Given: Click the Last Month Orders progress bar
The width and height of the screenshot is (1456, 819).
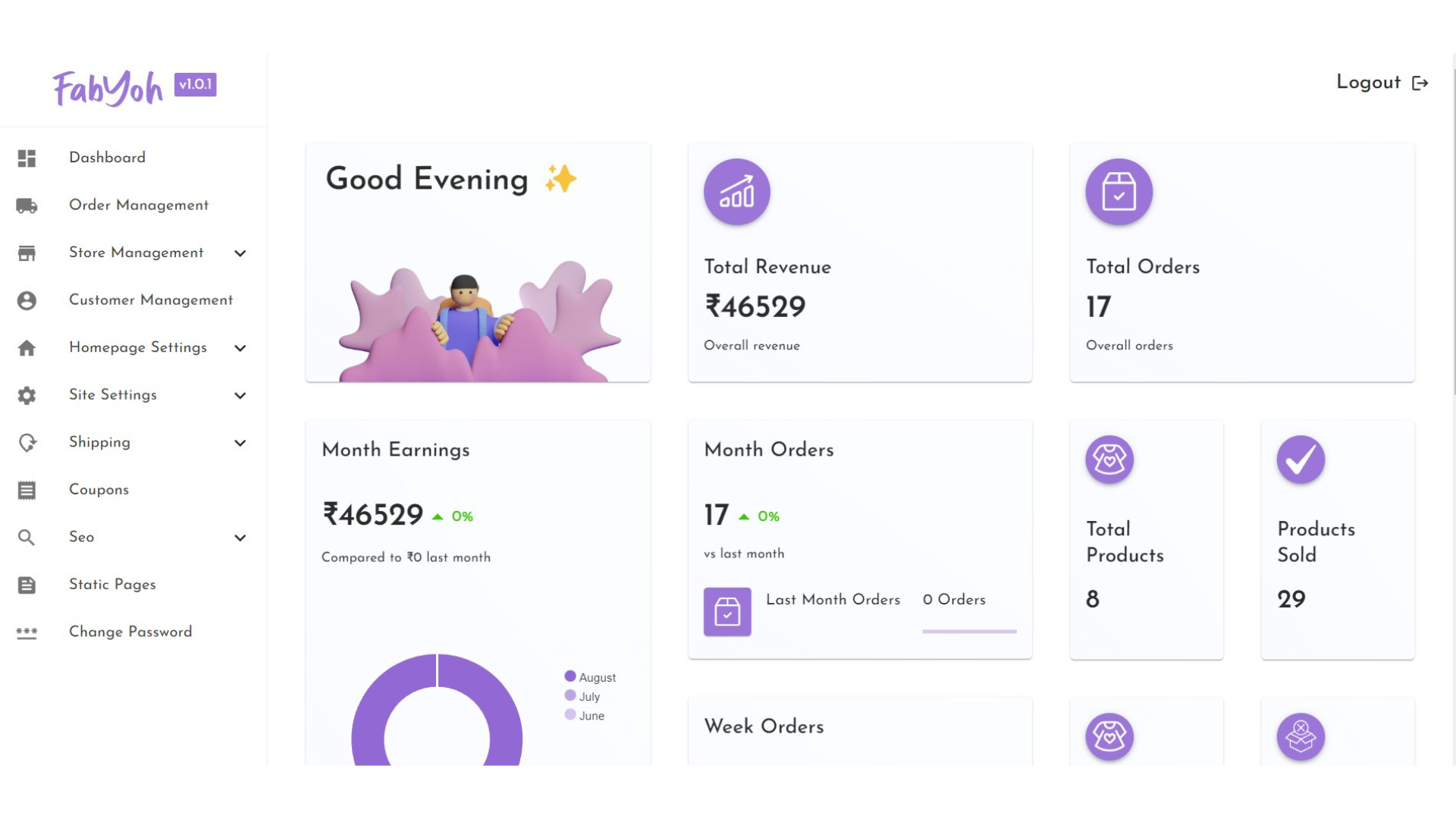Looking at the screenshot, I should tap(969, 631).
